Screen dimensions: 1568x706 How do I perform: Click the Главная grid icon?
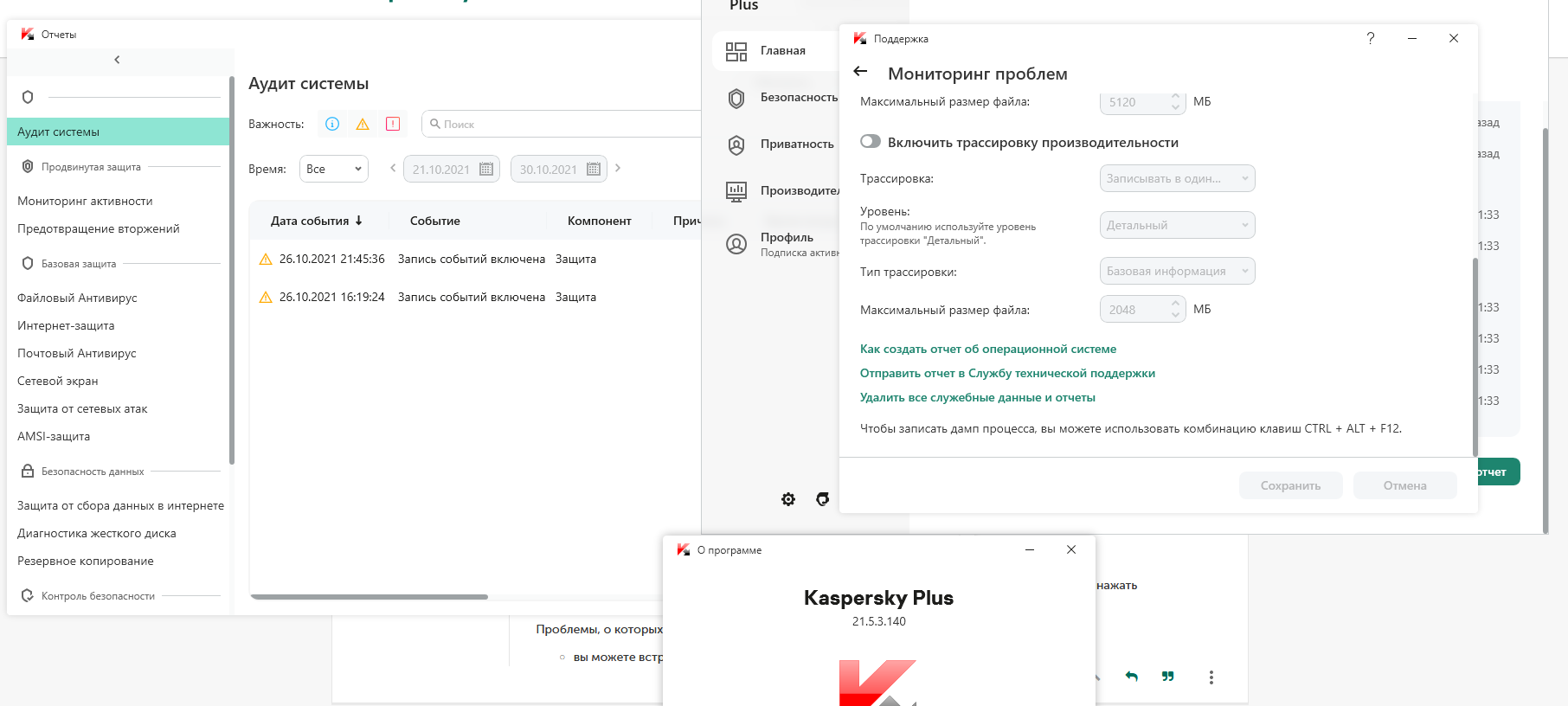736,51
